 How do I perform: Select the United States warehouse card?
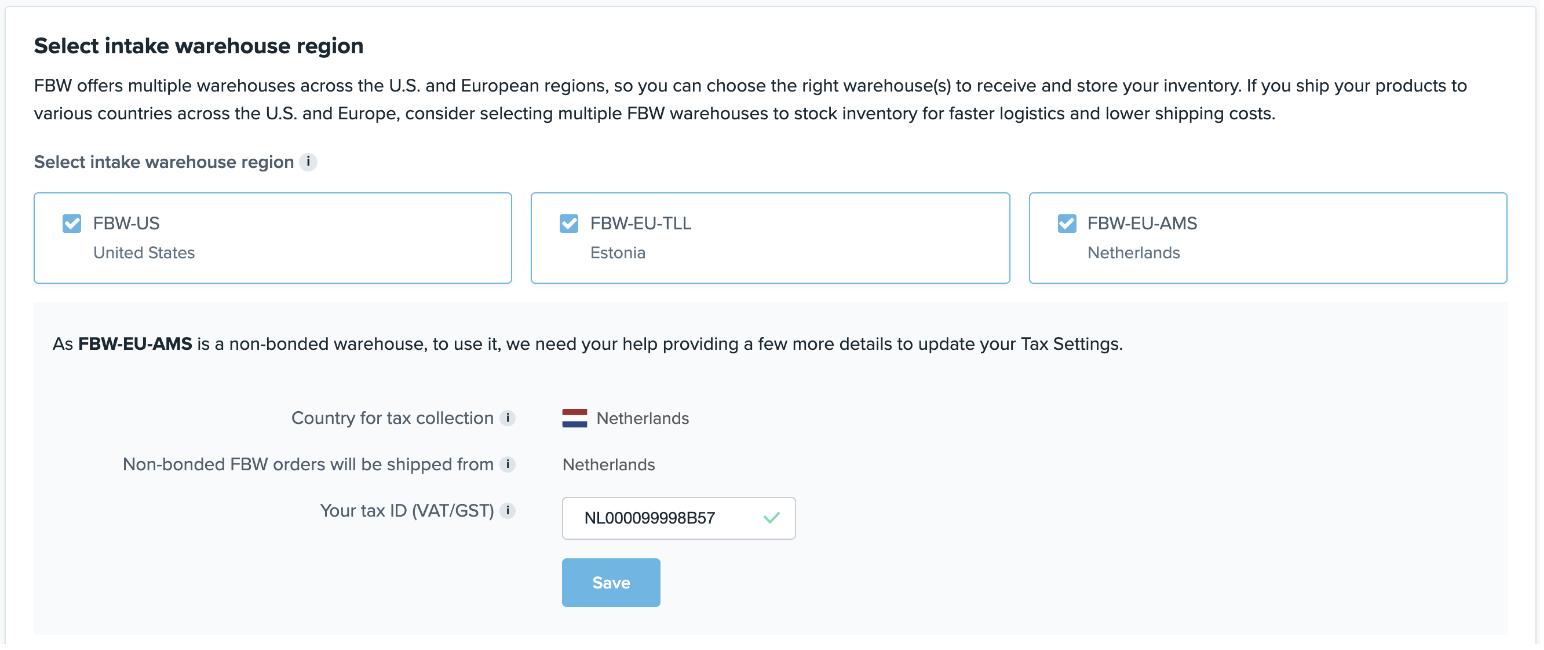[273, 238]
